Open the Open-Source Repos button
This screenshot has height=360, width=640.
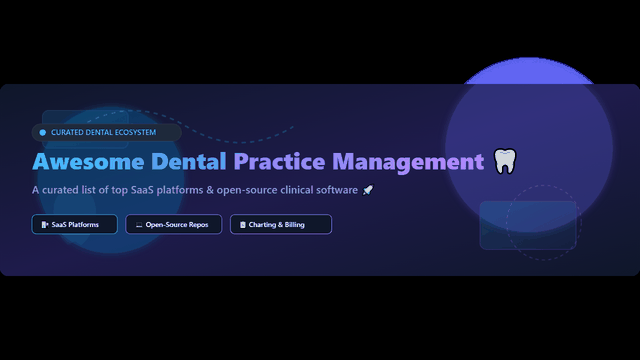pos(174,224)
